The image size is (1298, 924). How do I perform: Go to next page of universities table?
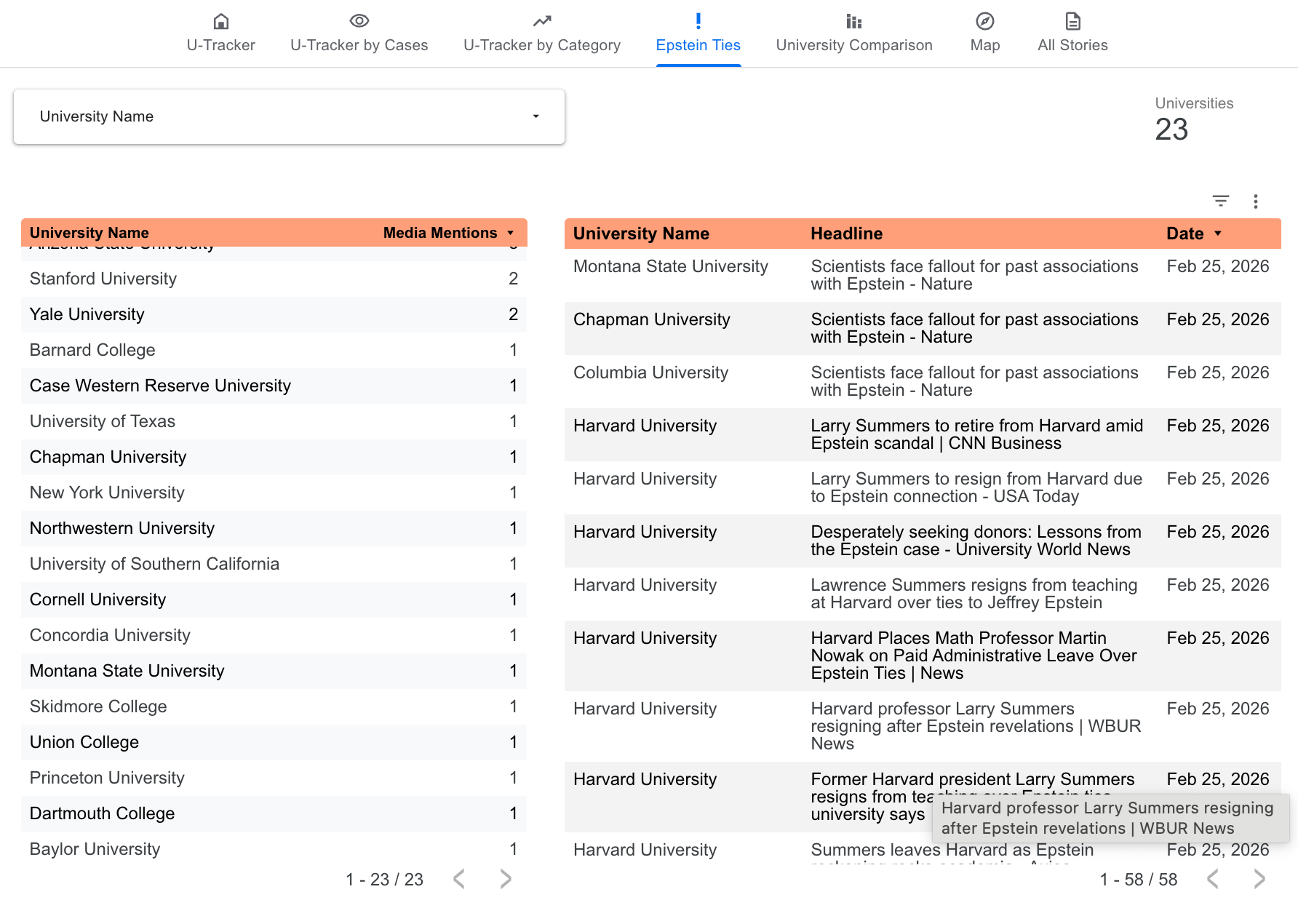[506, 879]
